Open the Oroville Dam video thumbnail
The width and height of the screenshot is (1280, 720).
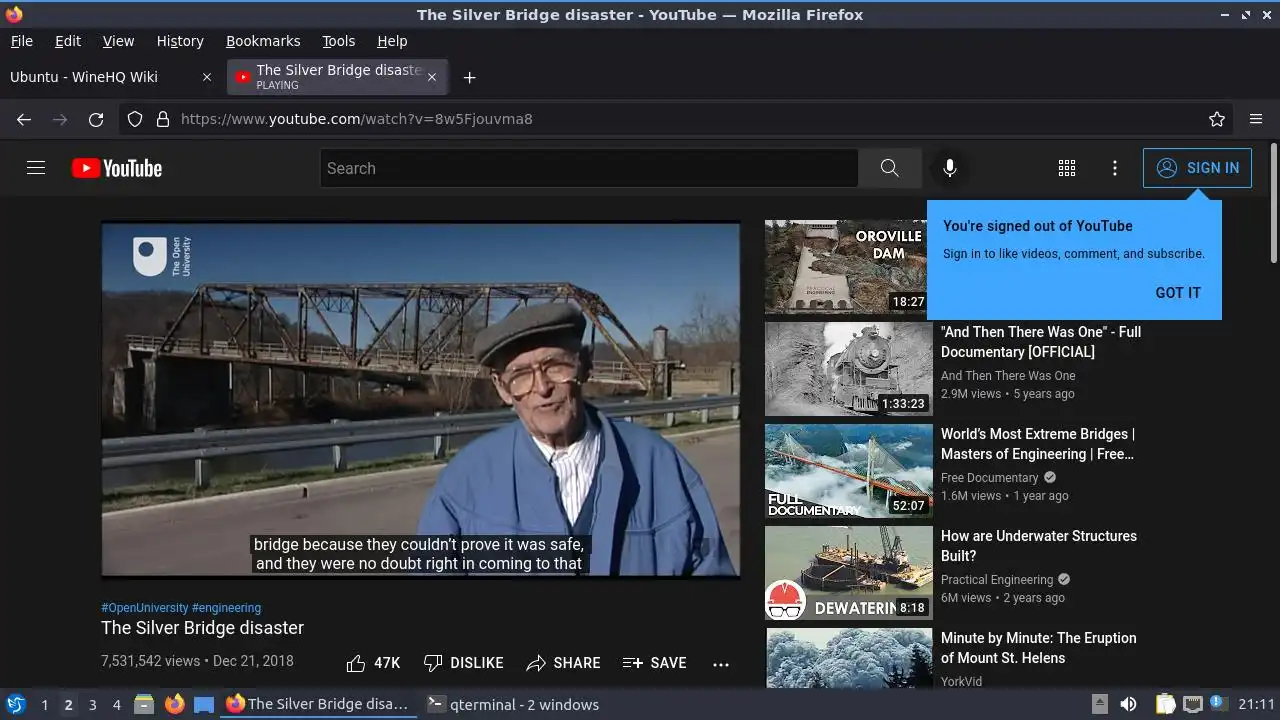coord(849,267)
